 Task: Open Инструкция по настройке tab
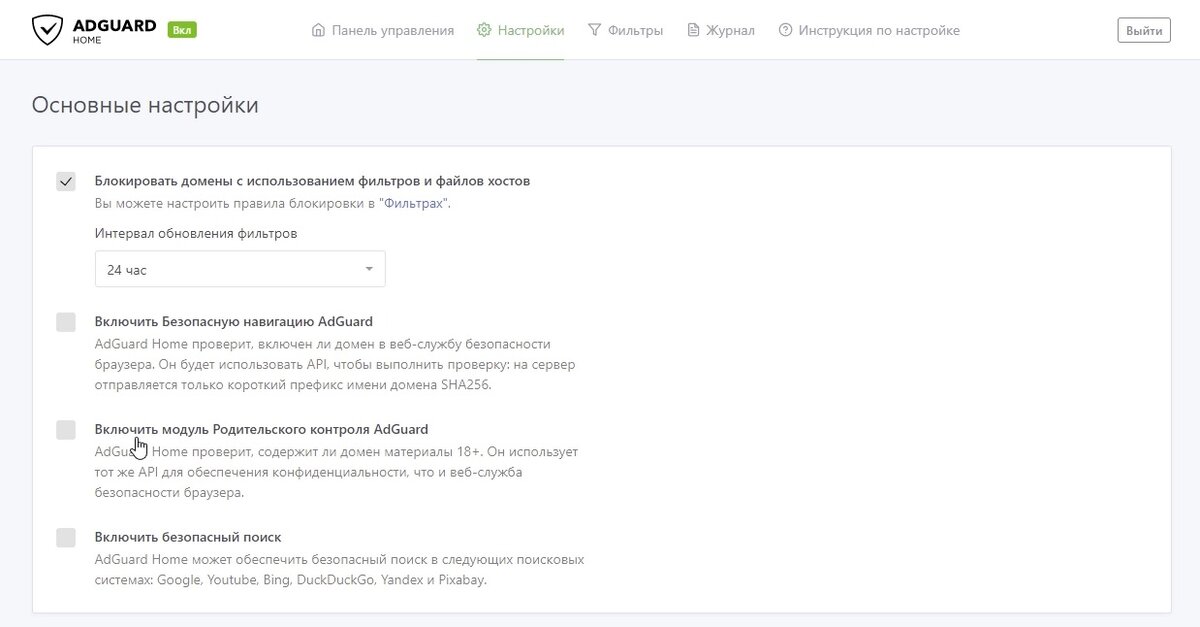tap(869, 30)
